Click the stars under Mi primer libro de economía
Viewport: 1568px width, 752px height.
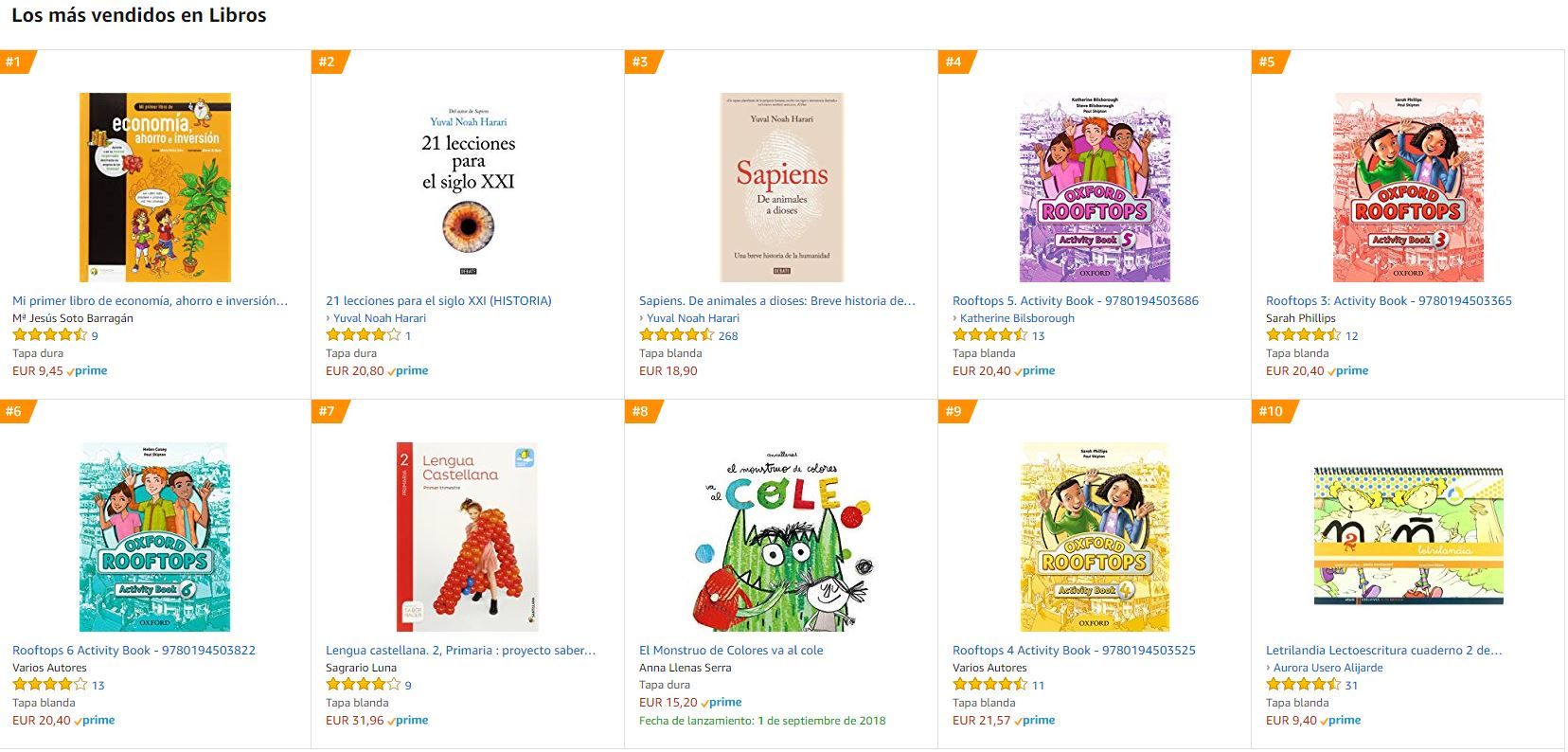(49, 335)
